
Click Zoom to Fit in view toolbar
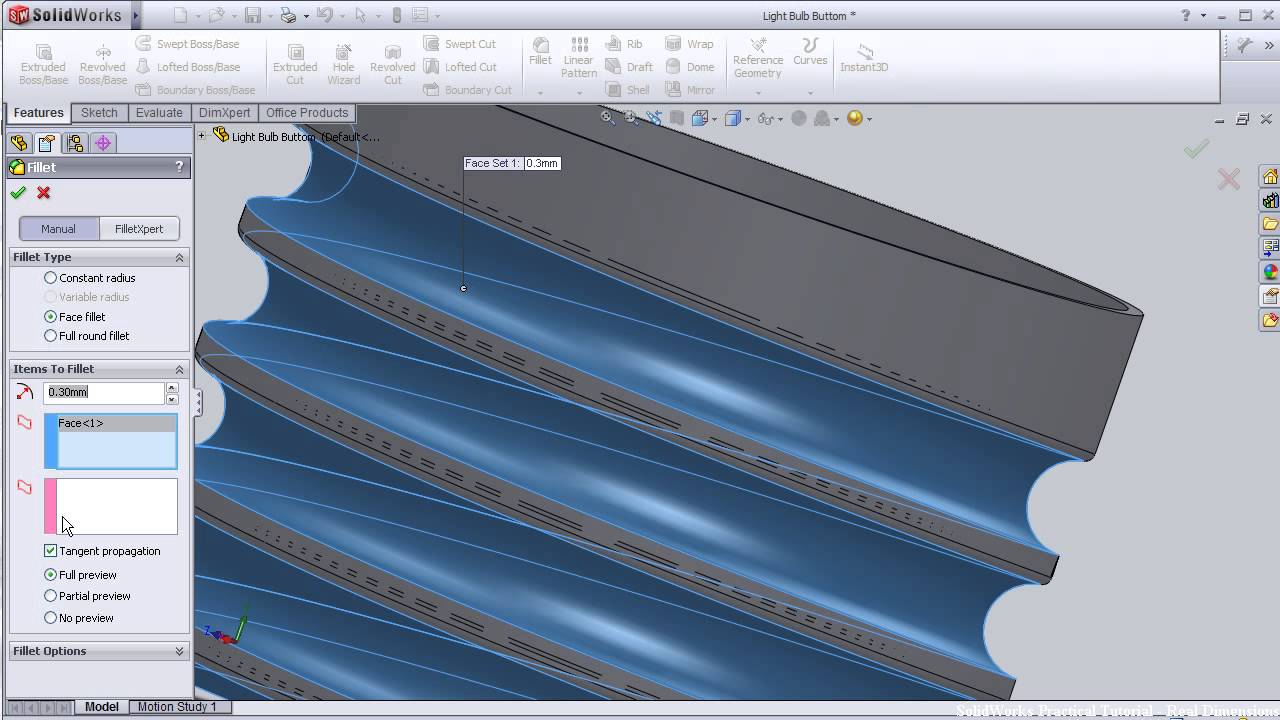[607, 118]
